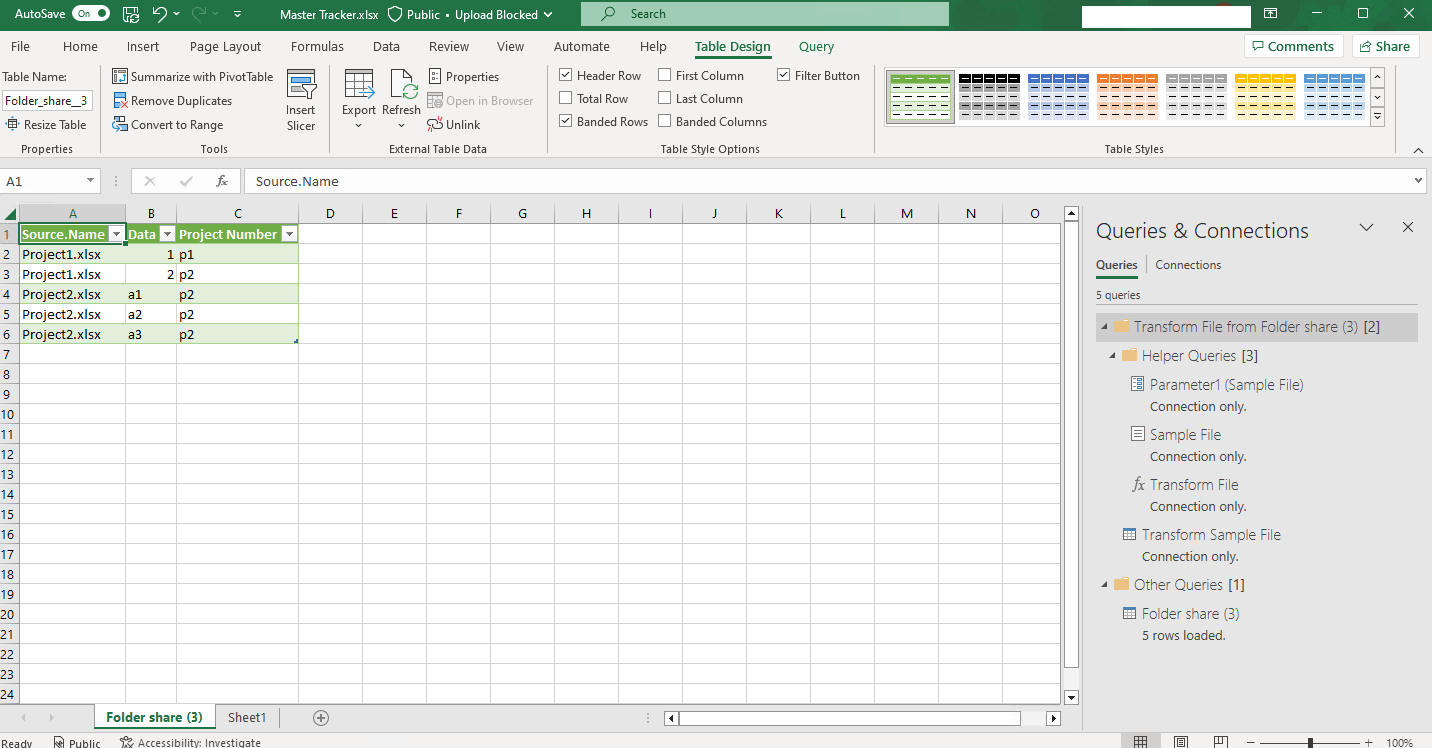The height and width of the screenshot is (748, 1432).
Task: Click the Save icon in title bar
Action: (x=131, y=14)
